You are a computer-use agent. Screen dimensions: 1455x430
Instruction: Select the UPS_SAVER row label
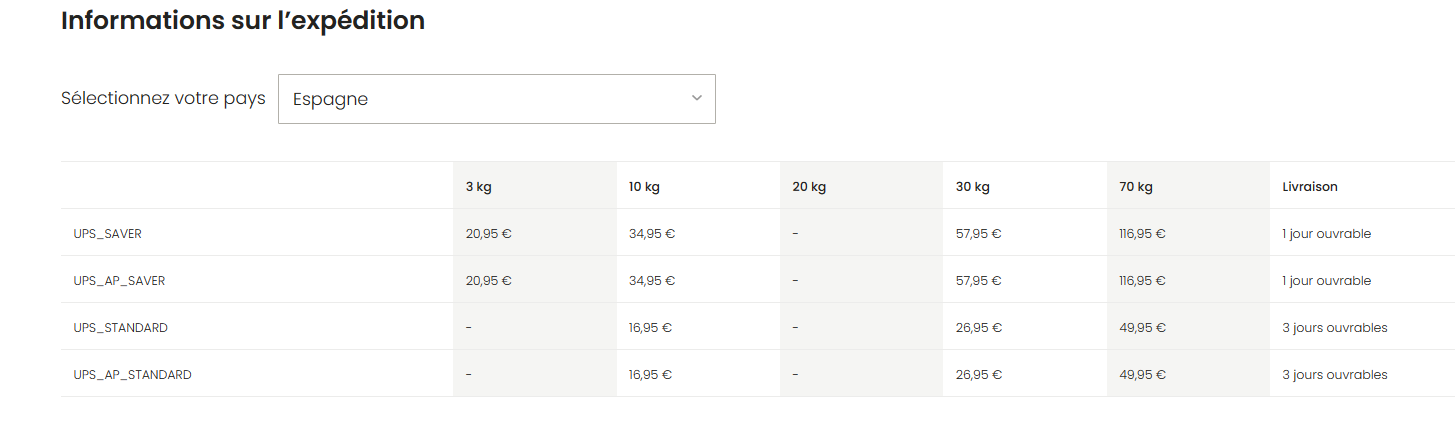click(107, 234)
